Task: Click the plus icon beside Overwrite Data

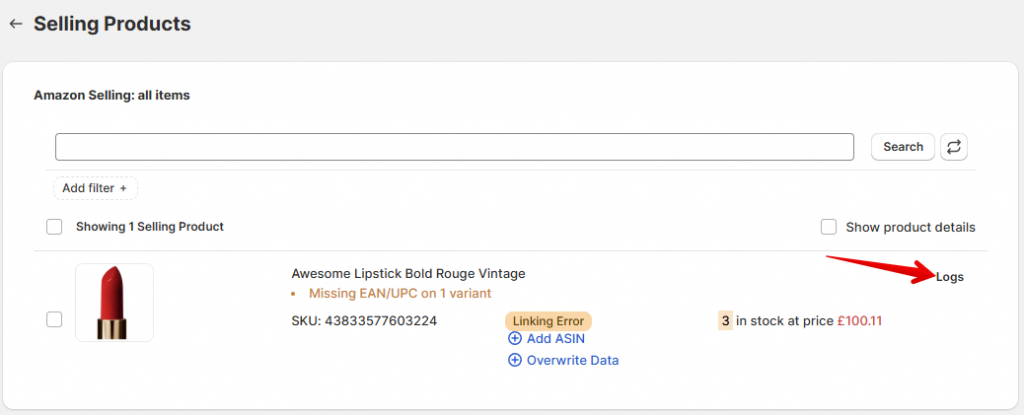Action: click(515, 360)
